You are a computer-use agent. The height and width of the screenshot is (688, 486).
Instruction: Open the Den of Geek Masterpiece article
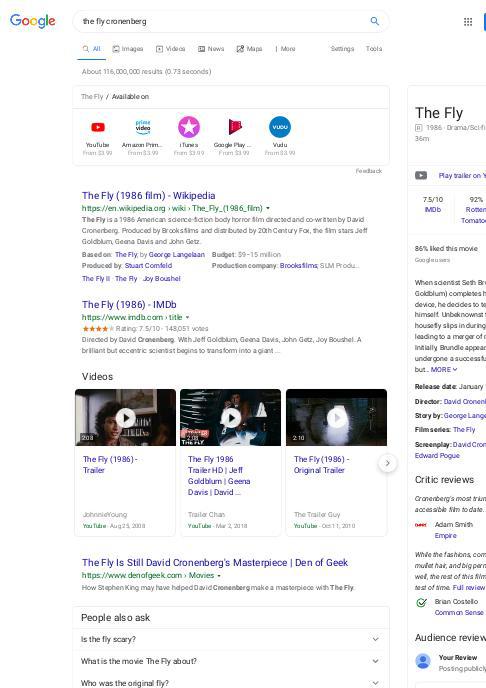(214, 563)
